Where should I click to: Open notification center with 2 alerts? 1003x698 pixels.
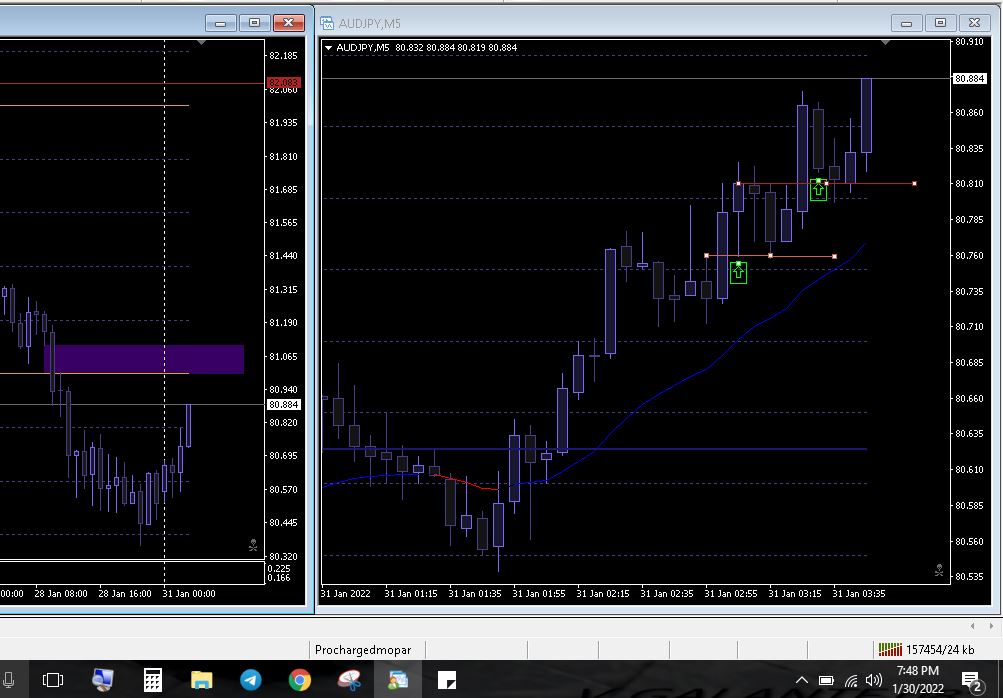[x=972, y=681]
